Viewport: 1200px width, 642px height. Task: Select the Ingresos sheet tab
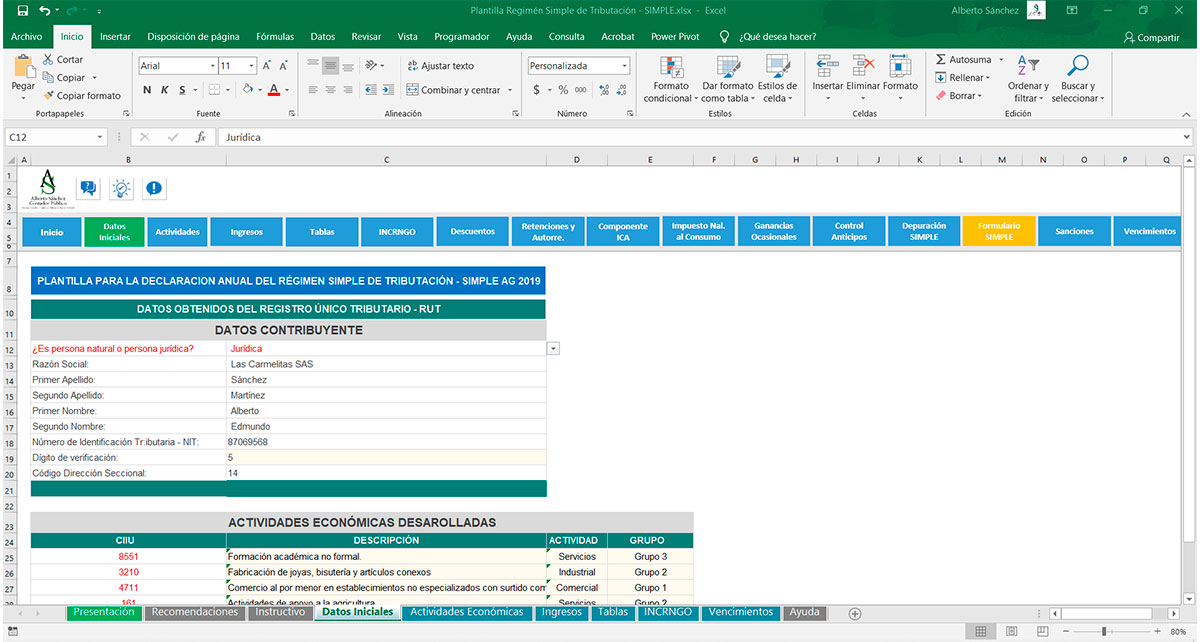561,612
